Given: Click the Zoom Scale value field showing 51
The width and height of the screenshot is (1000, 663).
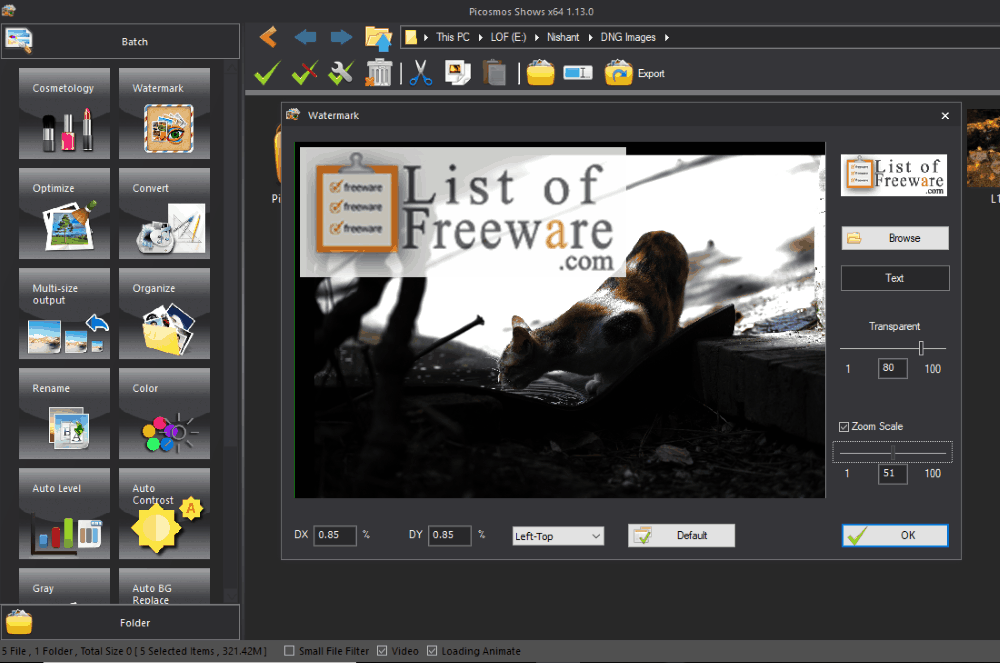Looking at the screenshot, I should pos(892,474).
